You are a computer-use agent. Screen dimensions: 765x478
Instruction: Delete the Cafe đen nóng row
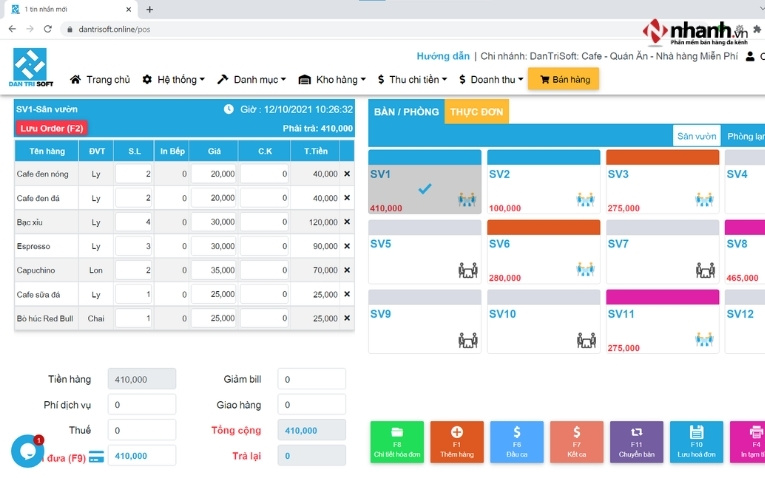coord(347,174)
